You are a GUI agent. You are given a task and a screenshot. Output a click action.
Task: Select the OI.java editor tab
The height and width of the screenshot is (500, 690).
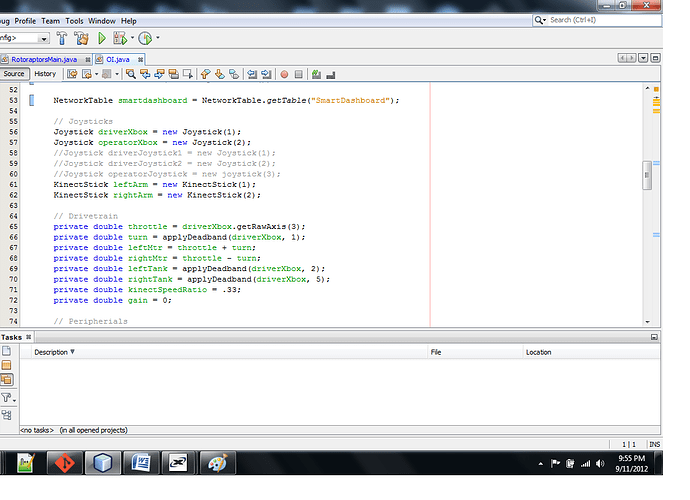[x=117, y=59]
